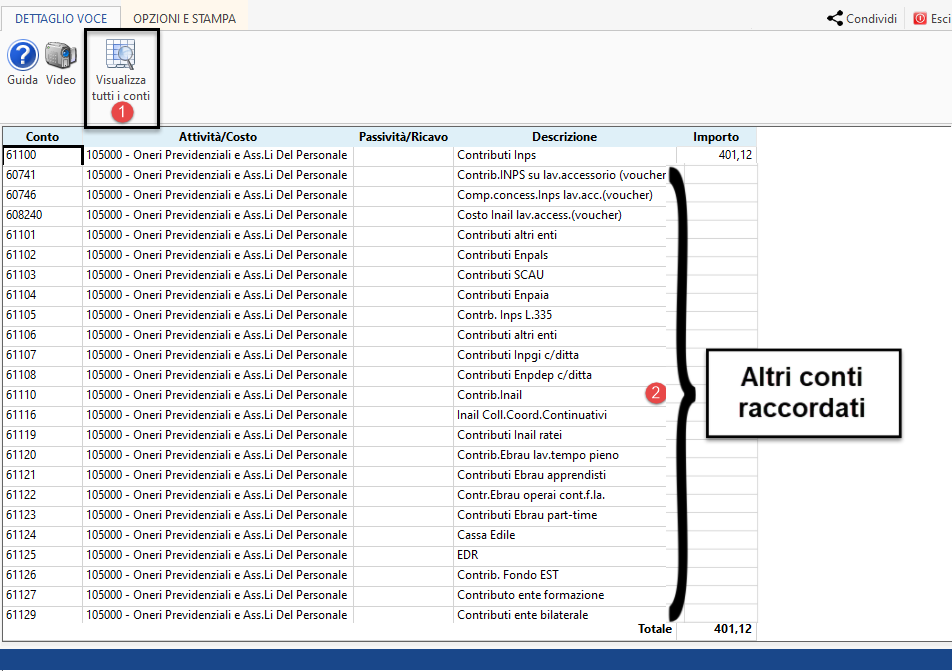
Task: Select account cell 61125
Action: pos(42,556)
